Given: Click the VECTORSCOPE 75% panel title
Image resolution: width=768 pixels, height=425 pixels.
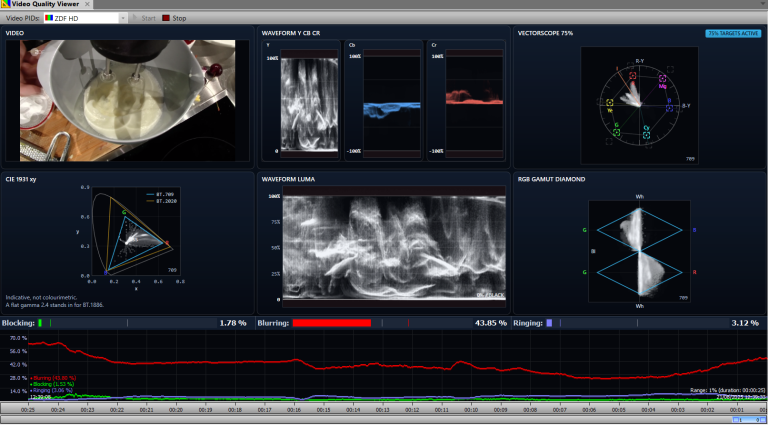Looking at the screenshot, I should click(x=545, y=33).
